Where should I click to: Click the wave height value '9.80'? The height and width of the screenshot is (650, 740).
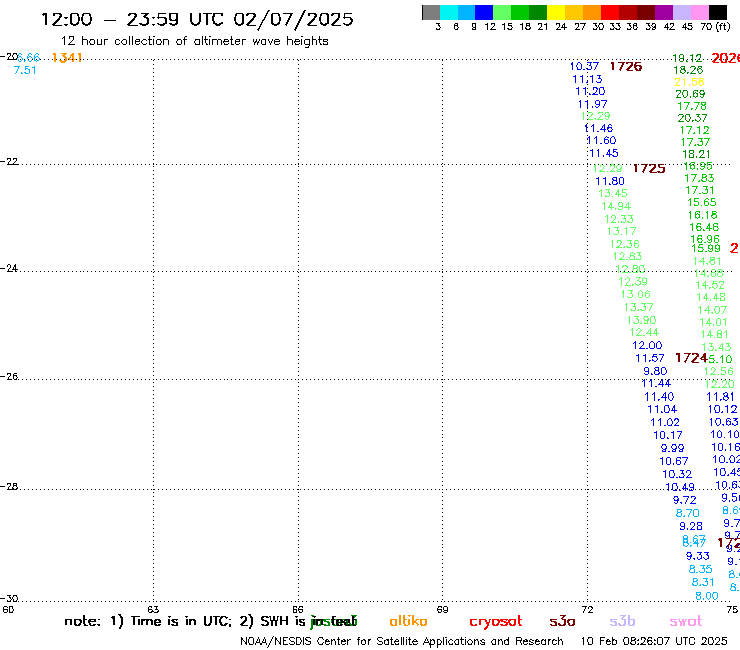655,371
